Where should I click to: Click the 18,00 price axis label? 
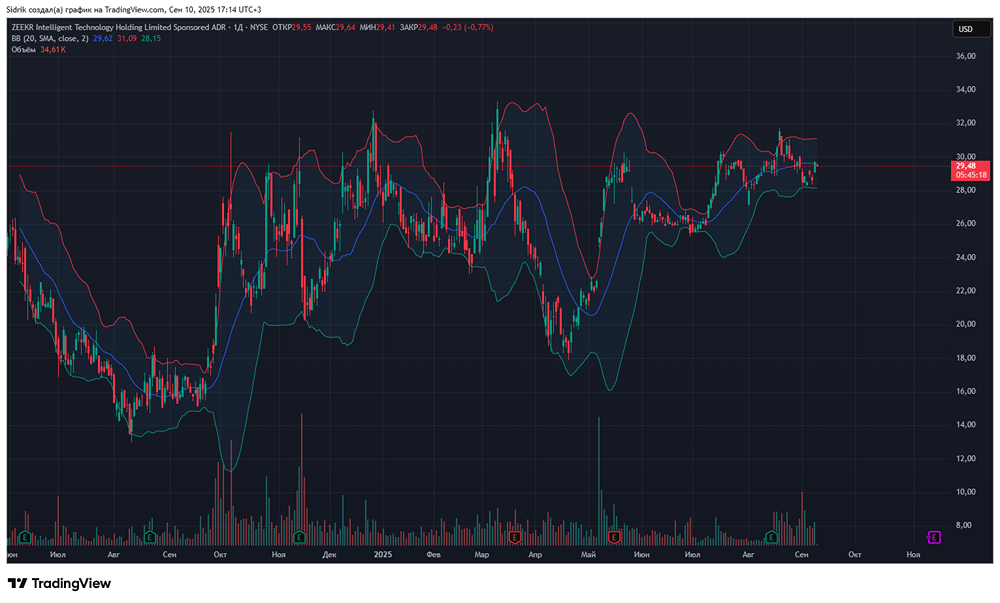point(966,358)
